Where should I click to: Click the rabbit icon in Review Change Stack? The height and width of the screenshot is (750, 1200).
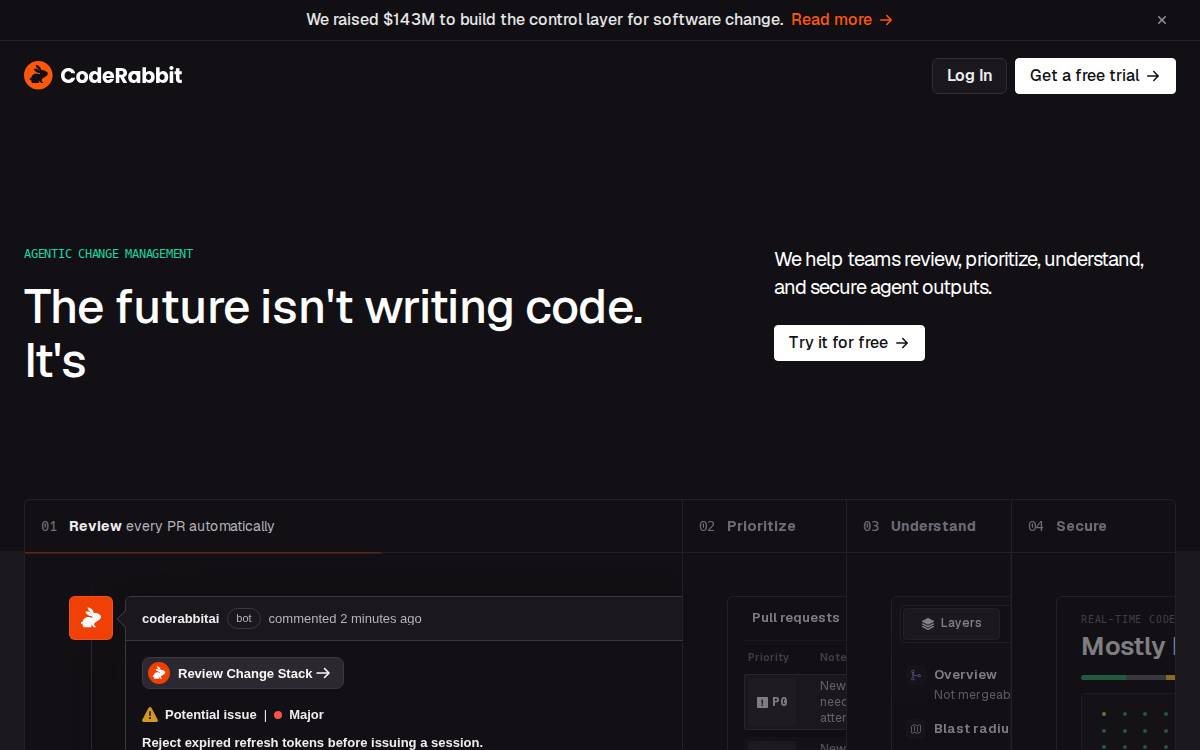pyautogui.click(x=159, y=673)
